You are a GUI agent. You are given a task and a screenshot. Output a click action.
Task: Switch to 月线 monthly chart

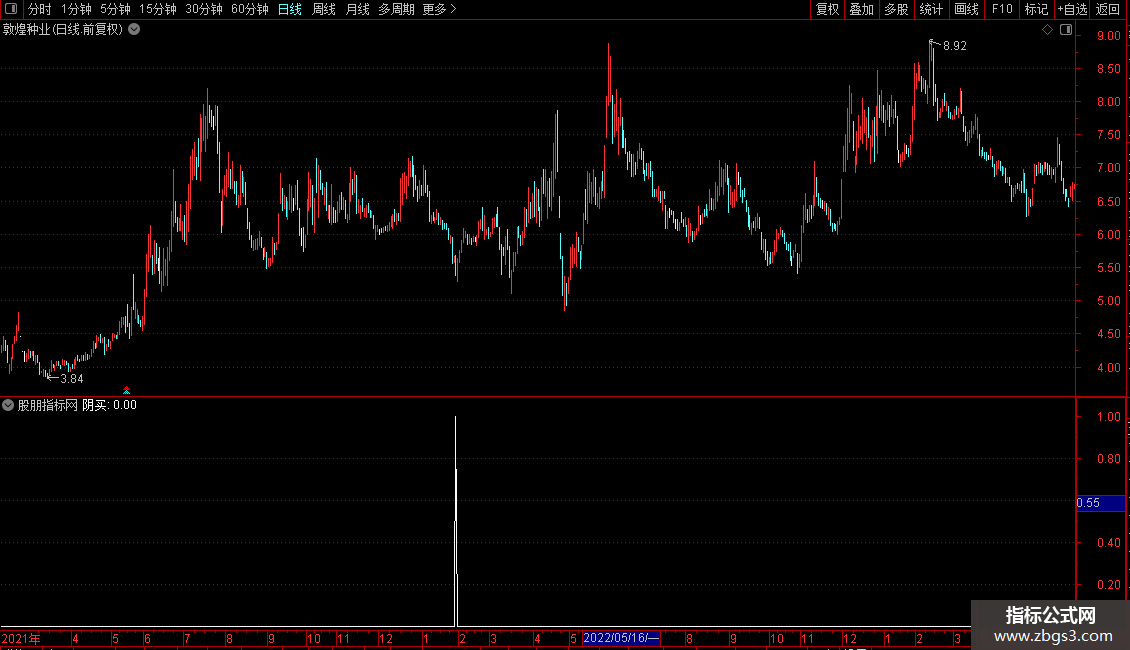tap(357, 9)
